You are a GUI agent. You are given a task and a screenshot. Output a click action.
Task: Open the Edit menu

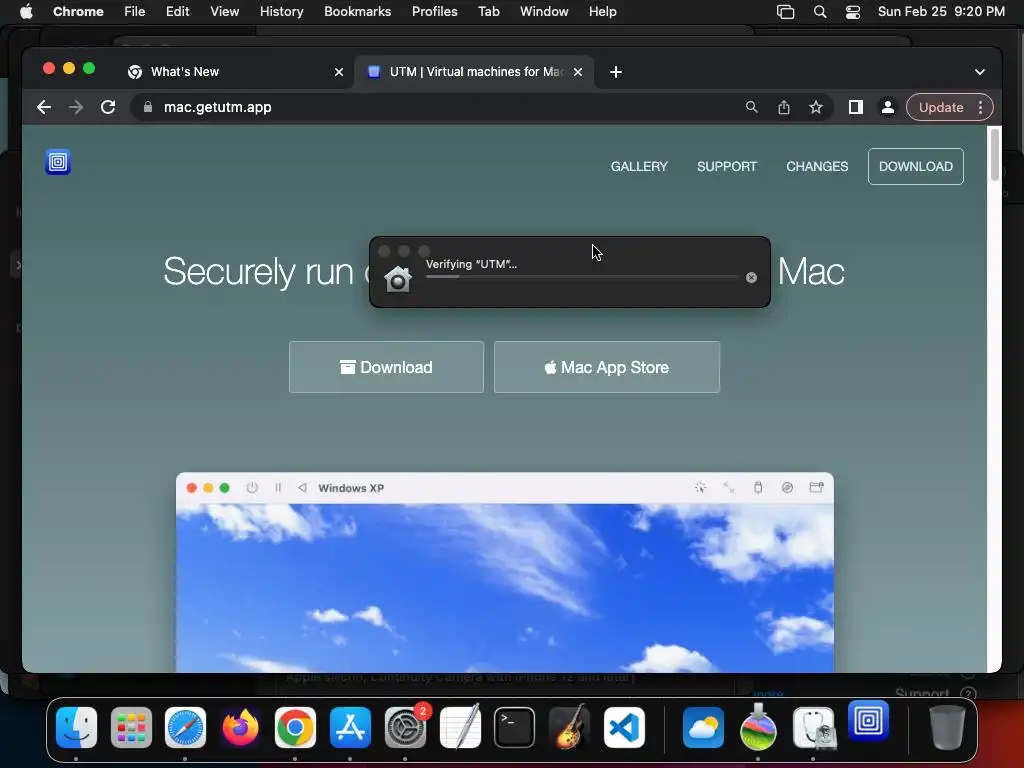177,12
